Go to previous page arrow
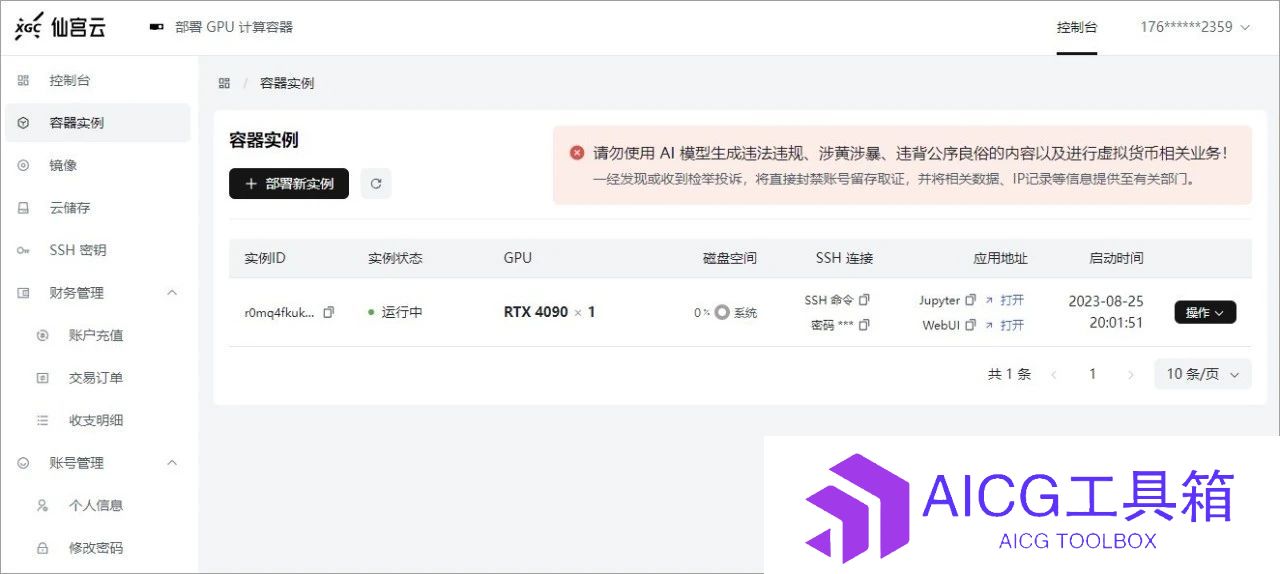 click(x=1054, y=375)
